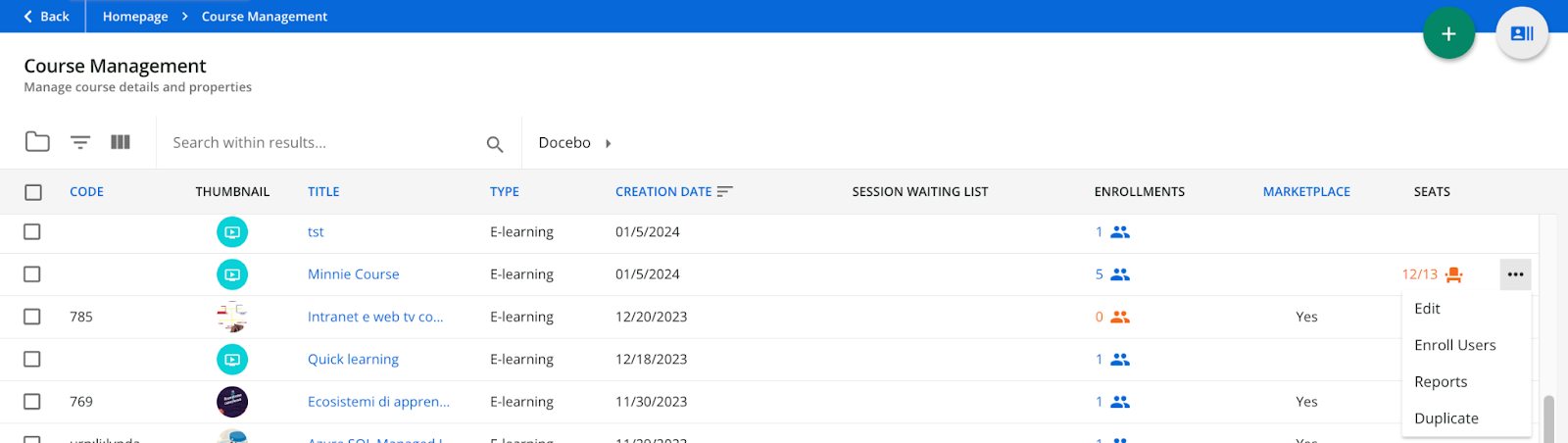Open the Minnie Course ellipsis actions menu
This screenshot has height=443, width=1568.
1515,274
